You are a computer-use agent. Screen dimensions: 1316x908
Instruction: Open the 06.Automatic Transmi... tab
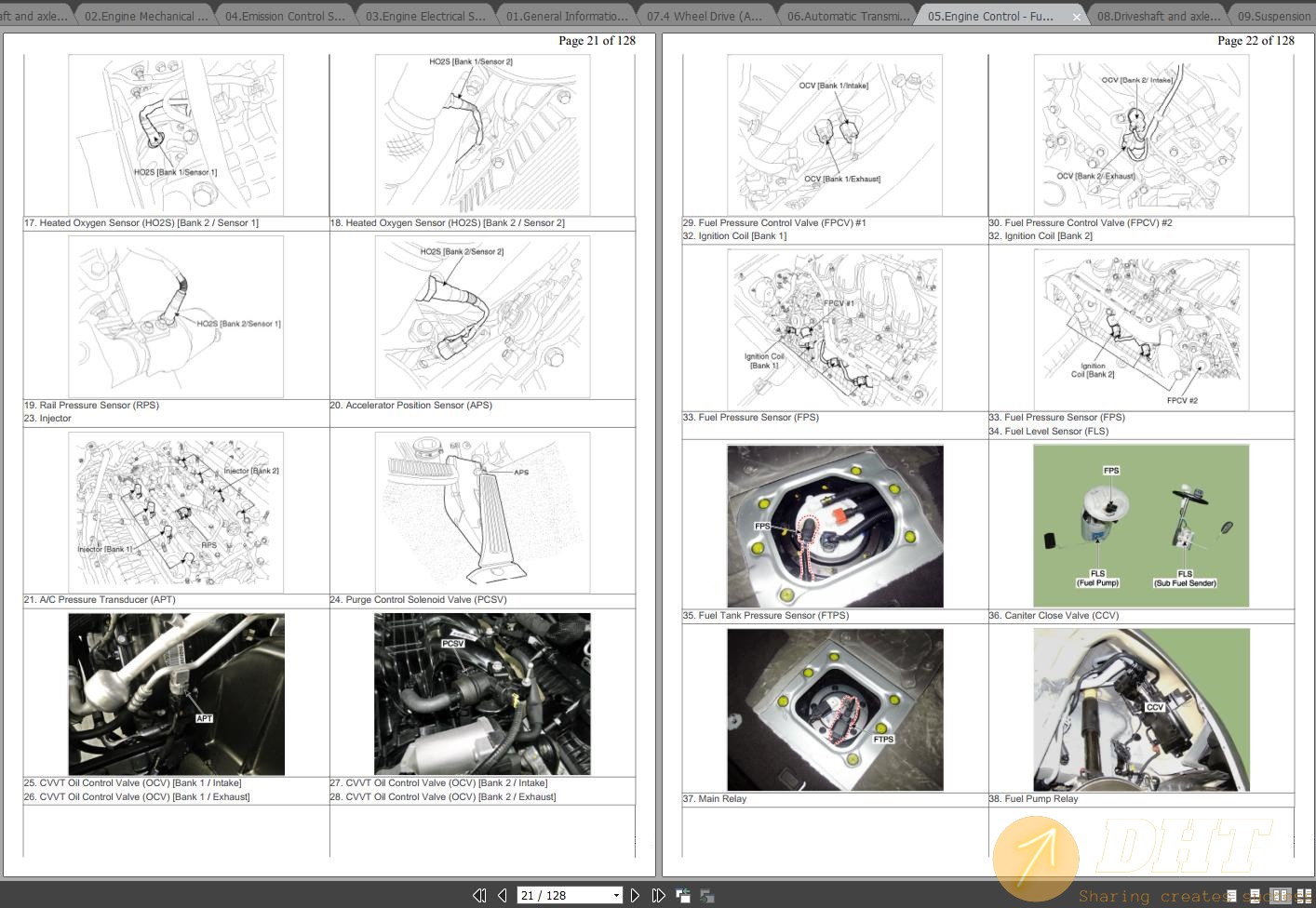pos(848,16)
